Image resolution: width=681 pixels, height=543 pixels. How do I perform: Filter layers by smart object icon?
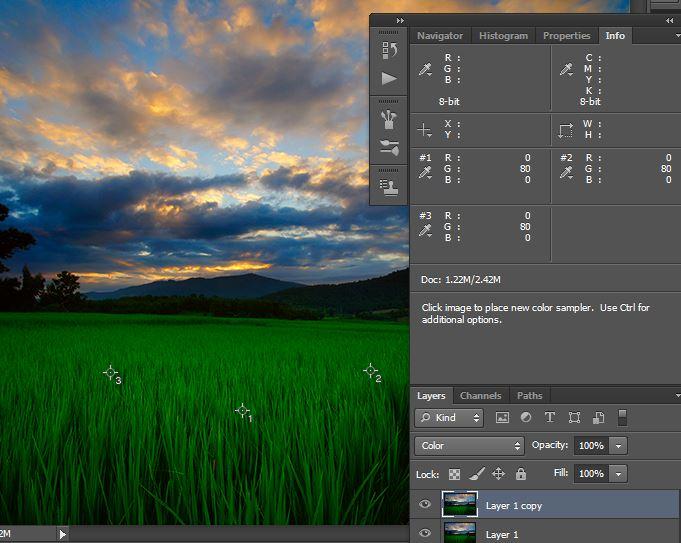[598, 418]
